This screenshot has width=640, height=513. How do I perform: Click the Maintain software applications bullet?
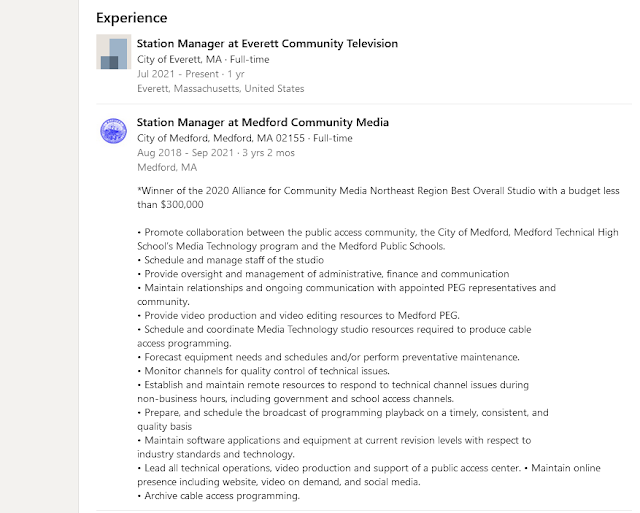(x=334, y=447)
